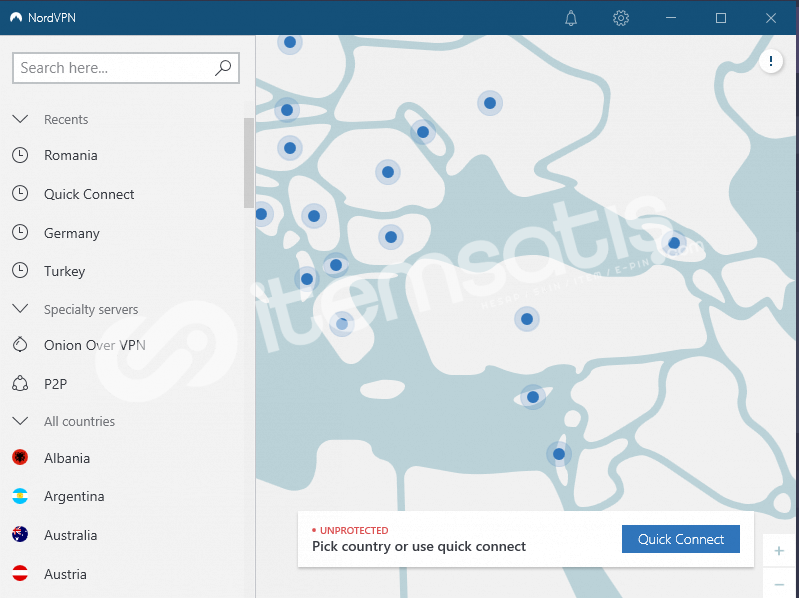This screenshot has height=598, width=799.
Task: Minimize the NordVPN window
Action: click(x=671, y=18)
